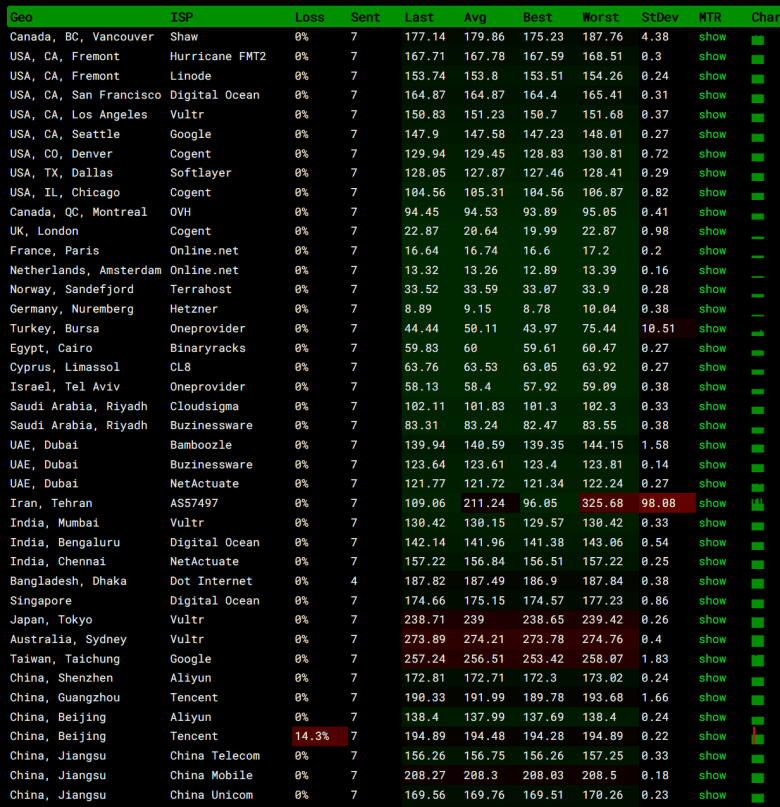Open show for Tehran AS57497 row

tap(712, 503)
